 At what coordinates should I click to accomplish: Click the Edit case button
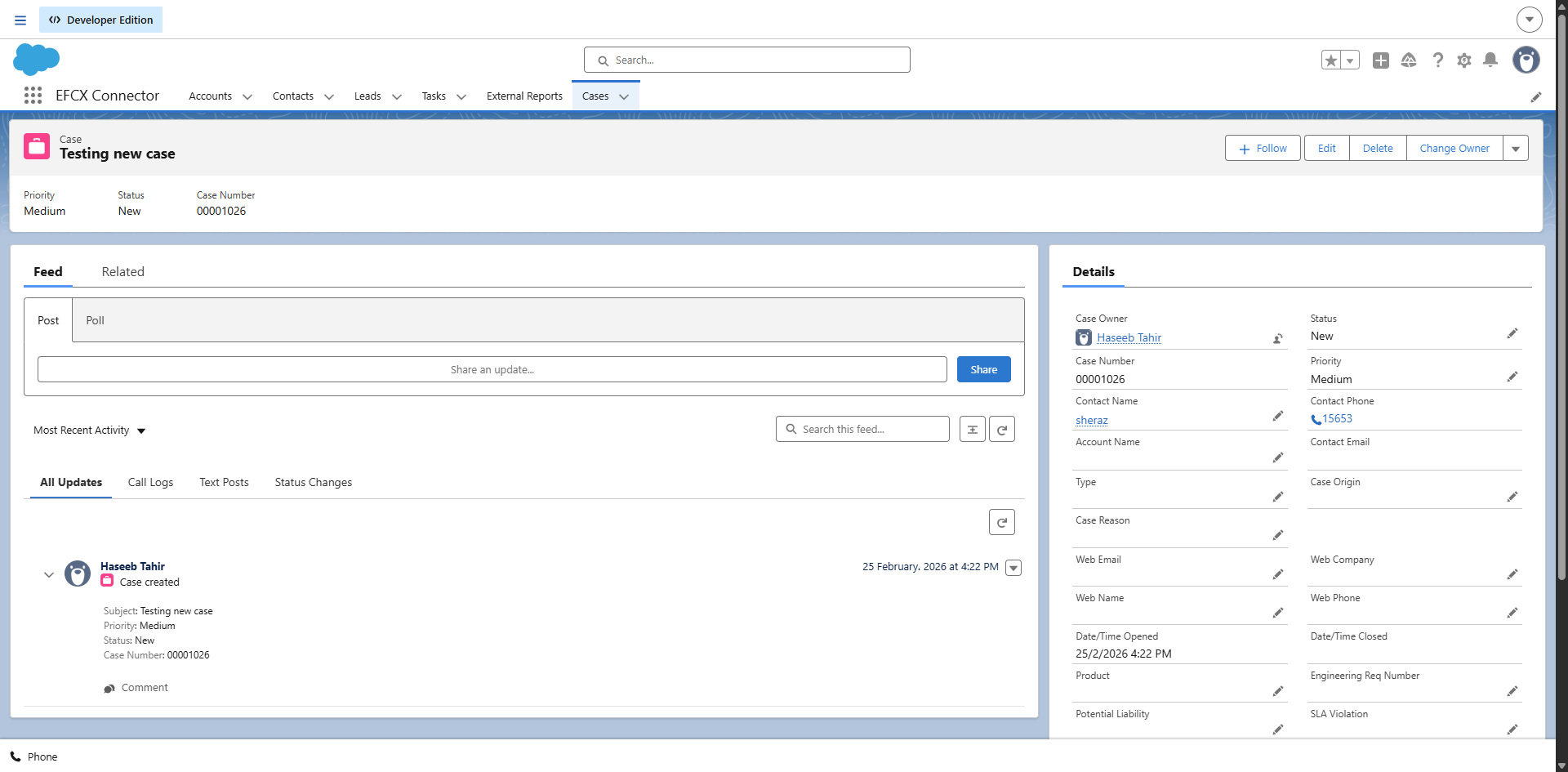pos(1327,148)
